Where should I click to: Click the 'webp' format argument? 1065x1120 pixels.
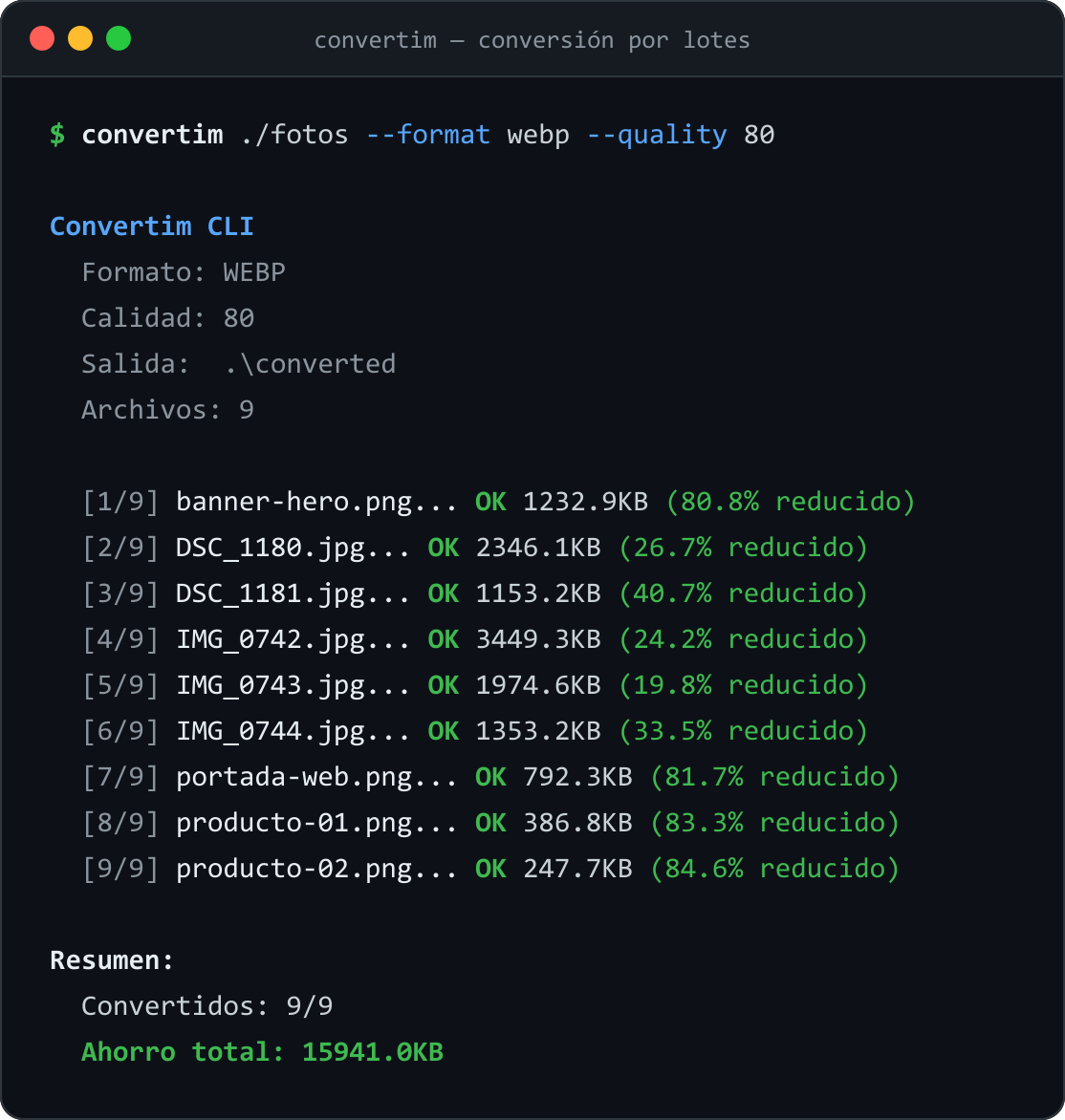coord(538,135)
